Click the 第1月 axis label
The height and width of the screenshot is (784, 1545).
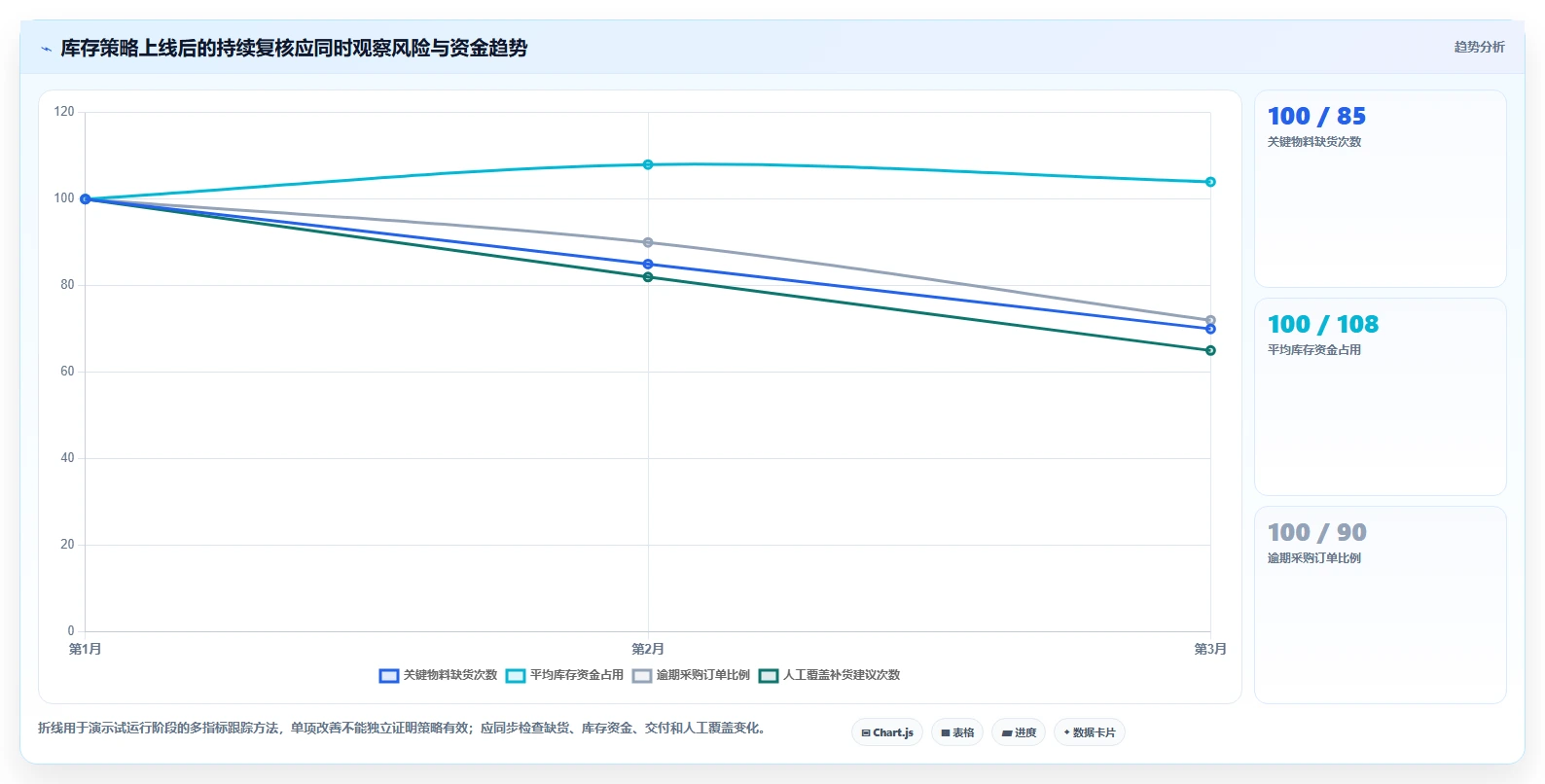point(86,649)
